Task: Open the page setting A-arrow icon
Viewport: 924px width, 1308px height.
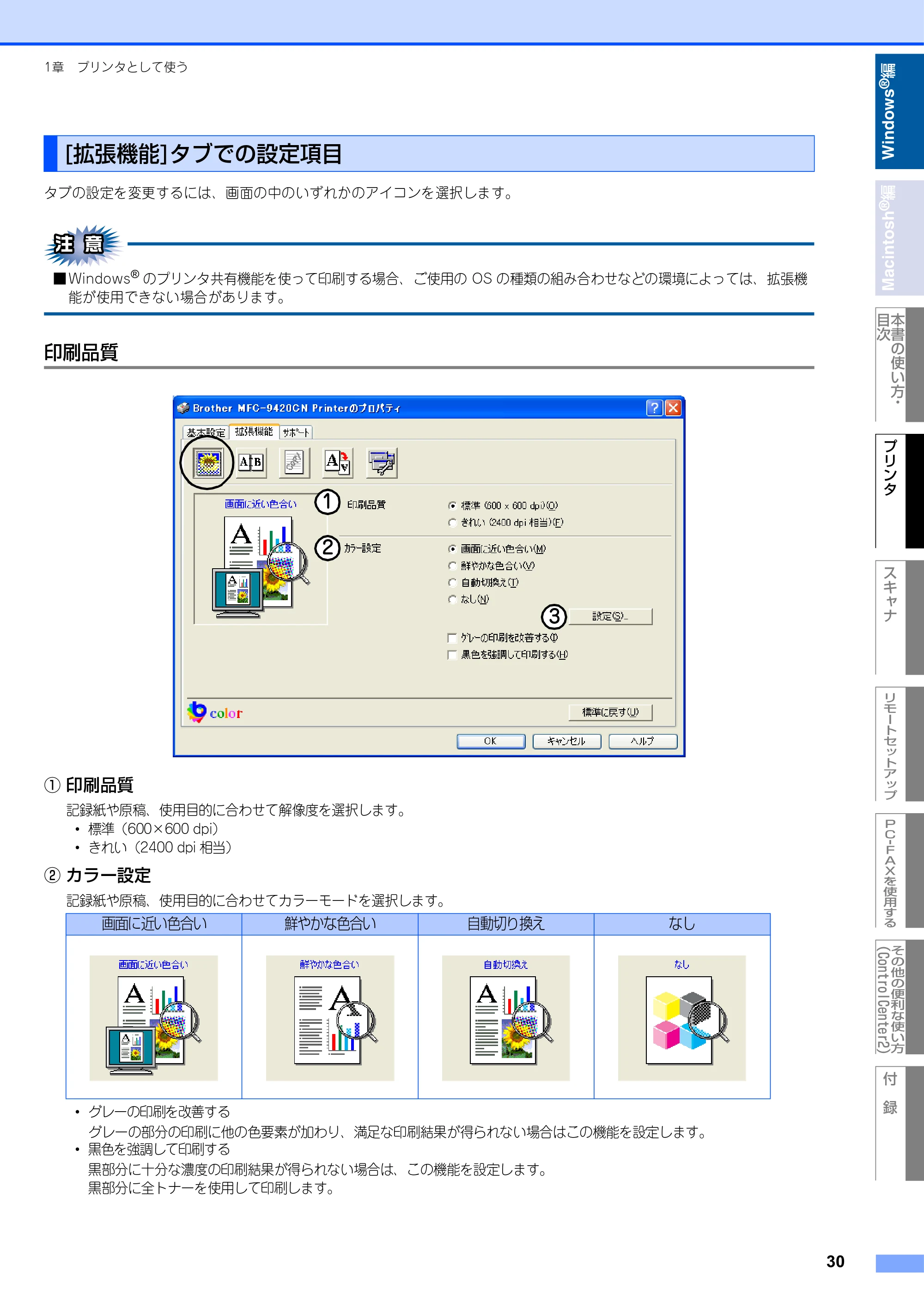Action: [x=337, y=462]
